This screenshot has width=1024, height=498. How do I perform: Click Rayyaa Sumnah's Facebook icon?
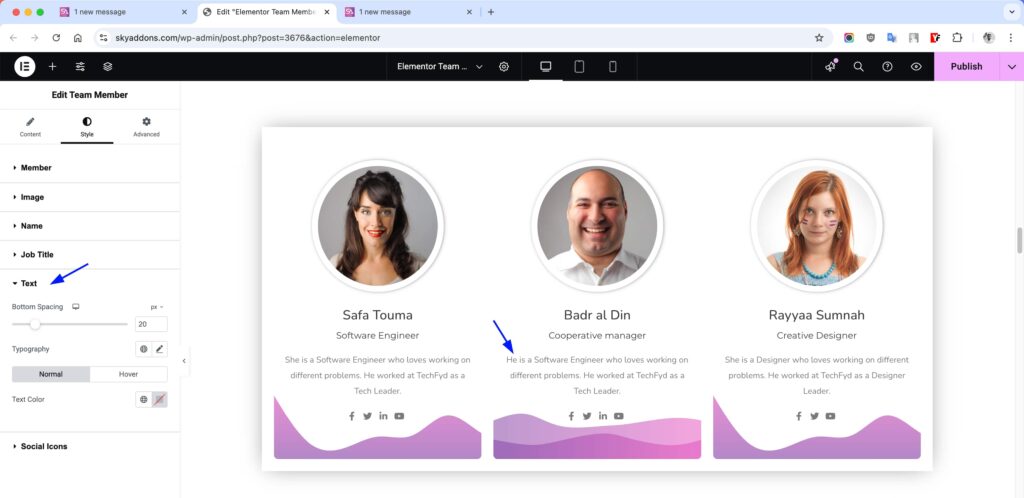(798, 416)
